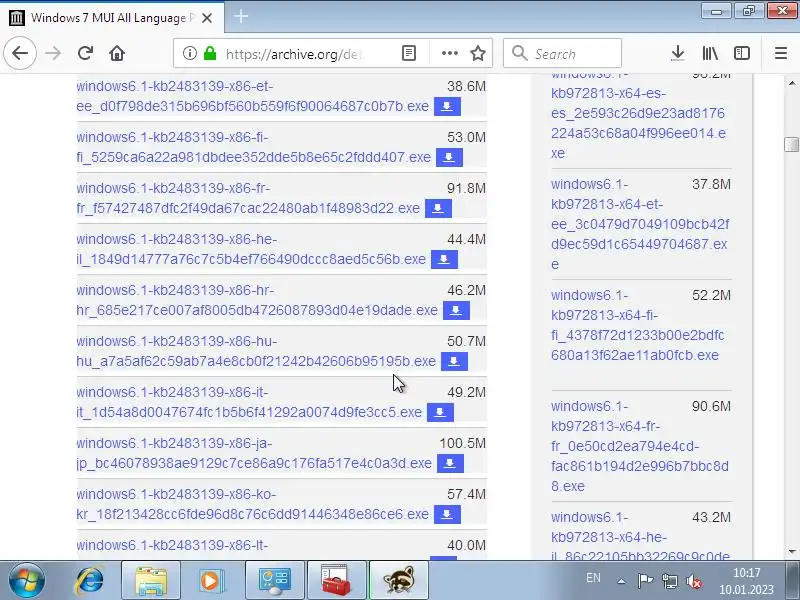Open the network status tray icon
Image resolution: width=800 pixels, height=600 pixels.
[669, 581]
